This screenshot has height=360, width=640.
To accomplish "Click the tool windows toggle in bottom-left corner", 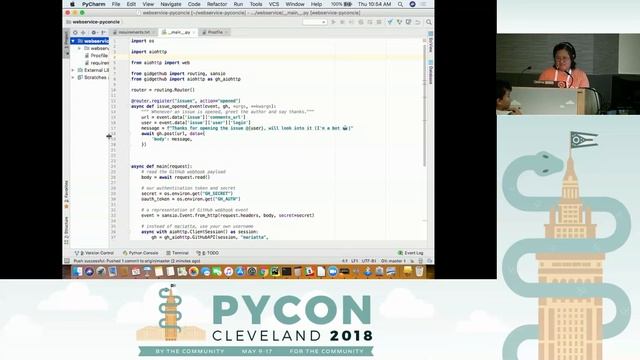I will pyautogui.click(x=67, y=260).
